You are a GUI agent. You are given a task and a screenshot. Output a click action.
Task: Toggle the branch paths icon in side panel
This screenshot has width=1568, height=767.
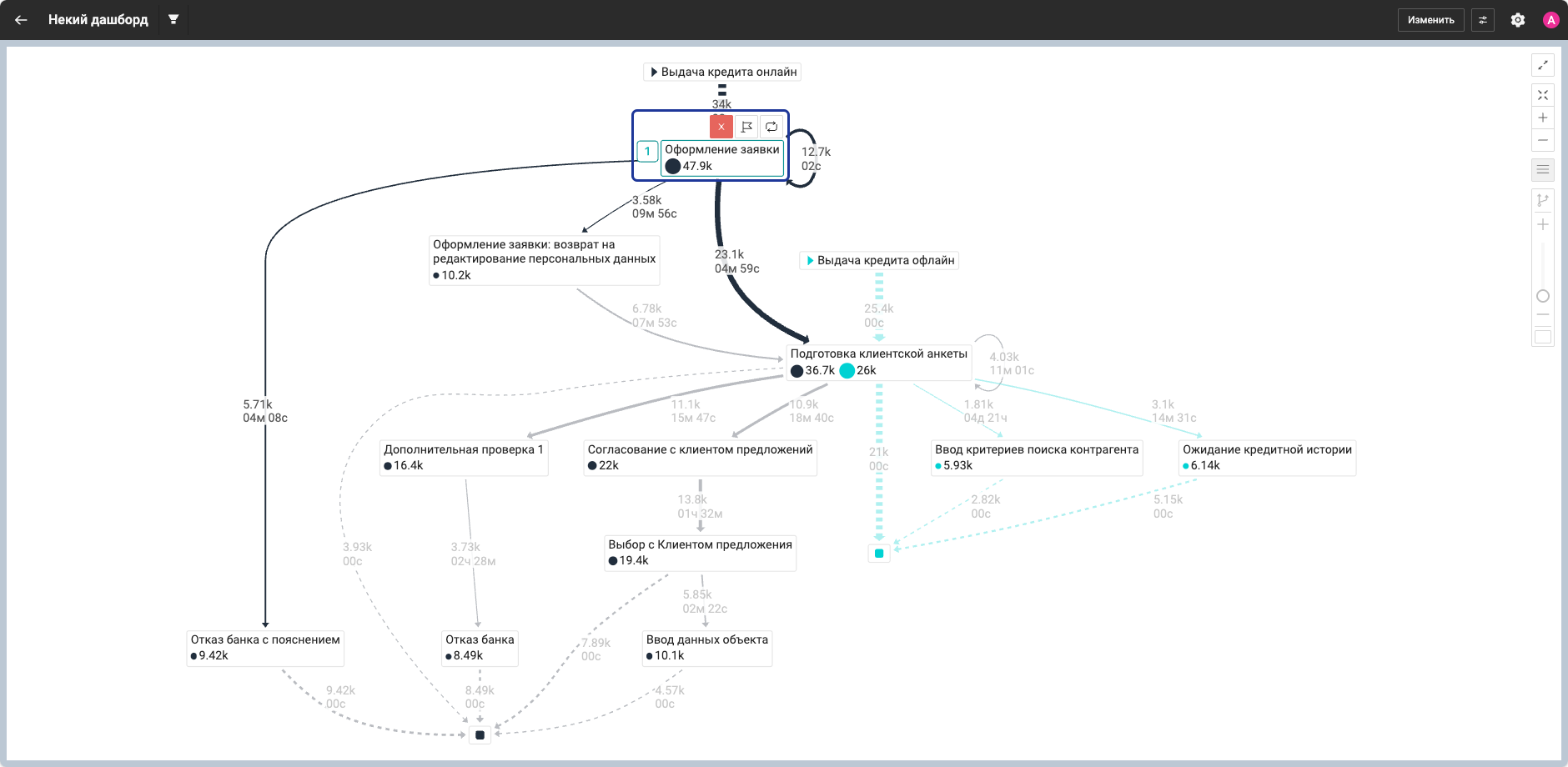point(1543,200)
